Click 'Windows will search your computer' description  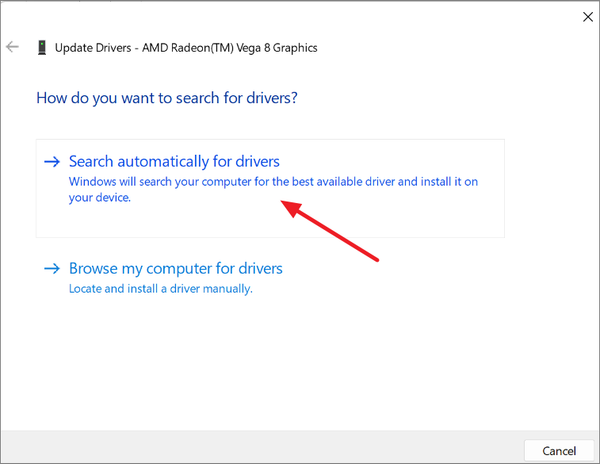[273, 189]
